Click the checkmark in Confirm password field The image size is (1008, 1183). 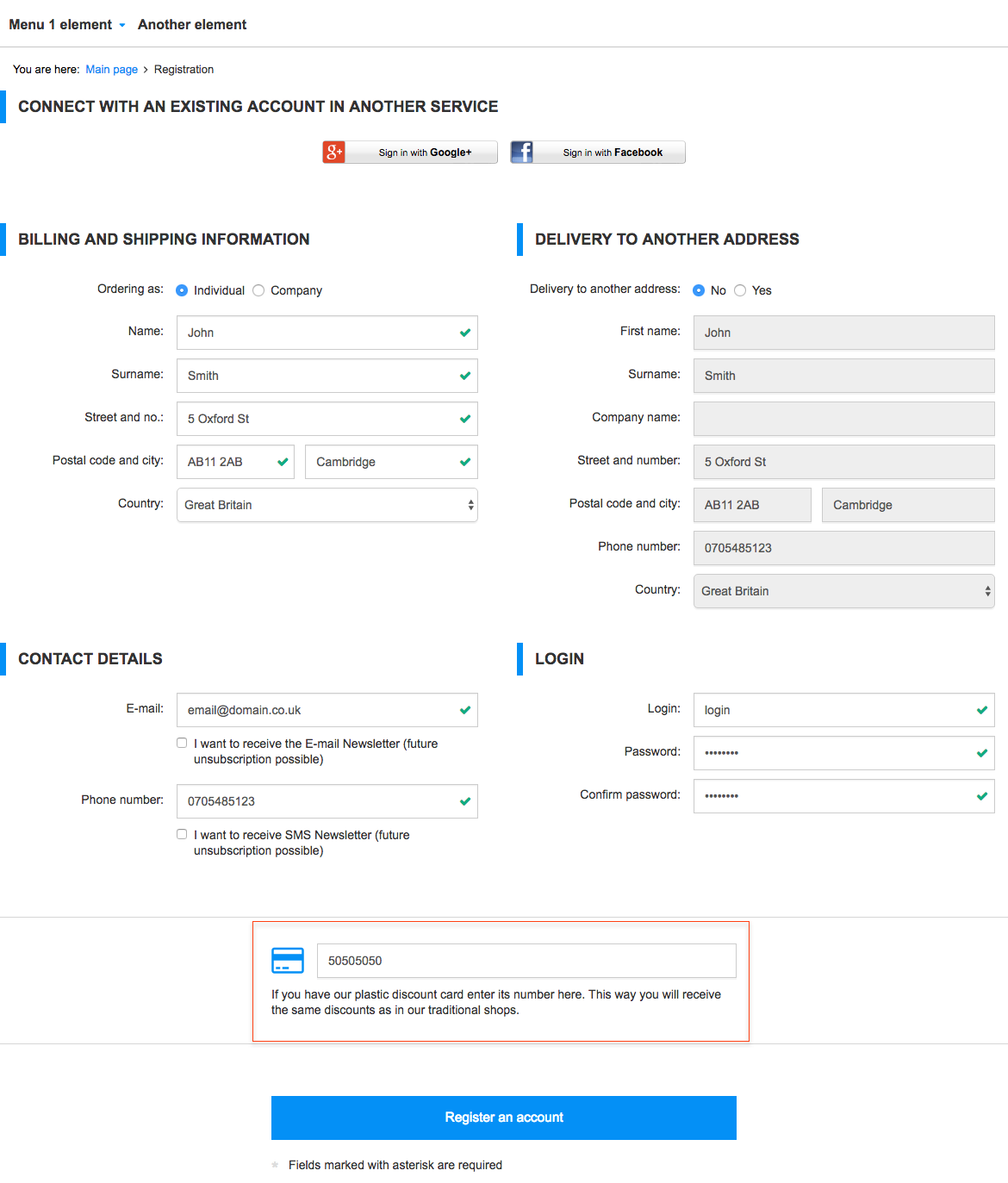982,796
